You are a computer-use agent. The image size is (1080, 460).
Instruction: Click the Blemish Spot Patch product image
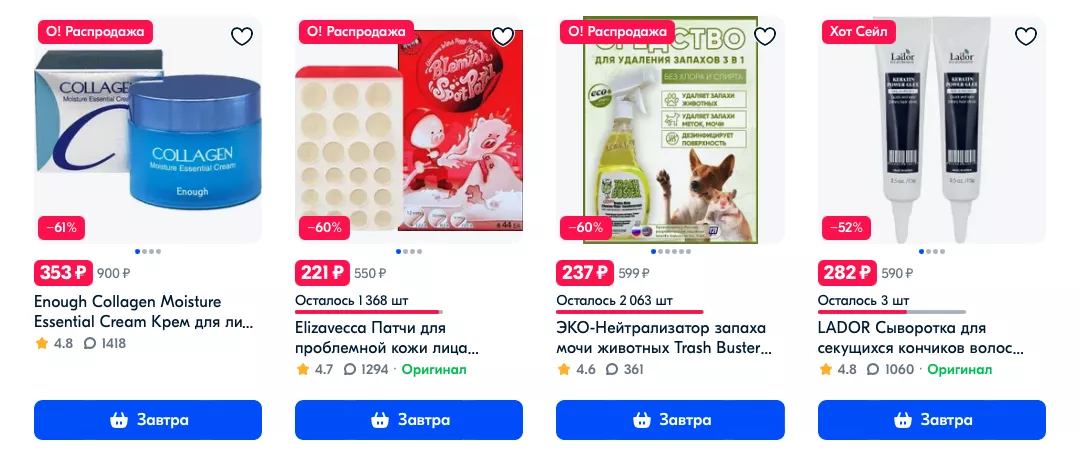pos(409,129)
